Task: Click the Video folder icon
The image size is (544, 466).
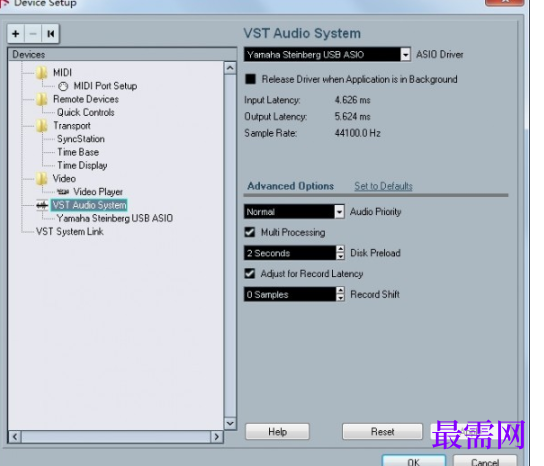Action: 42,179
